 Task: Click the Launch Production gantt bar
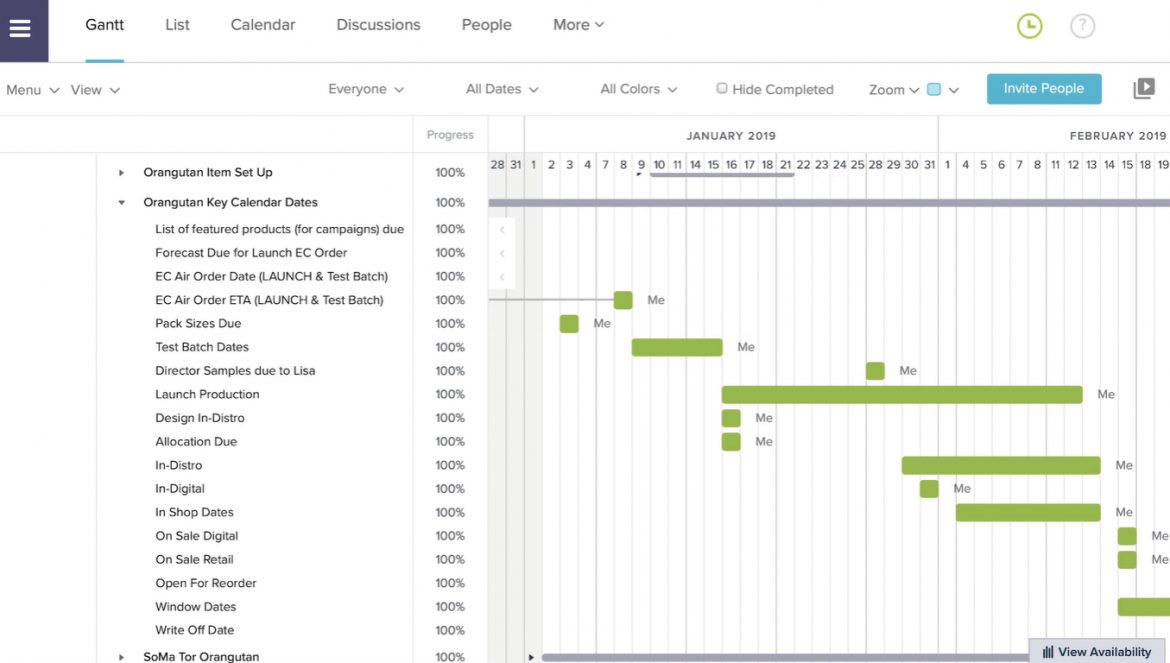(900, 394)
